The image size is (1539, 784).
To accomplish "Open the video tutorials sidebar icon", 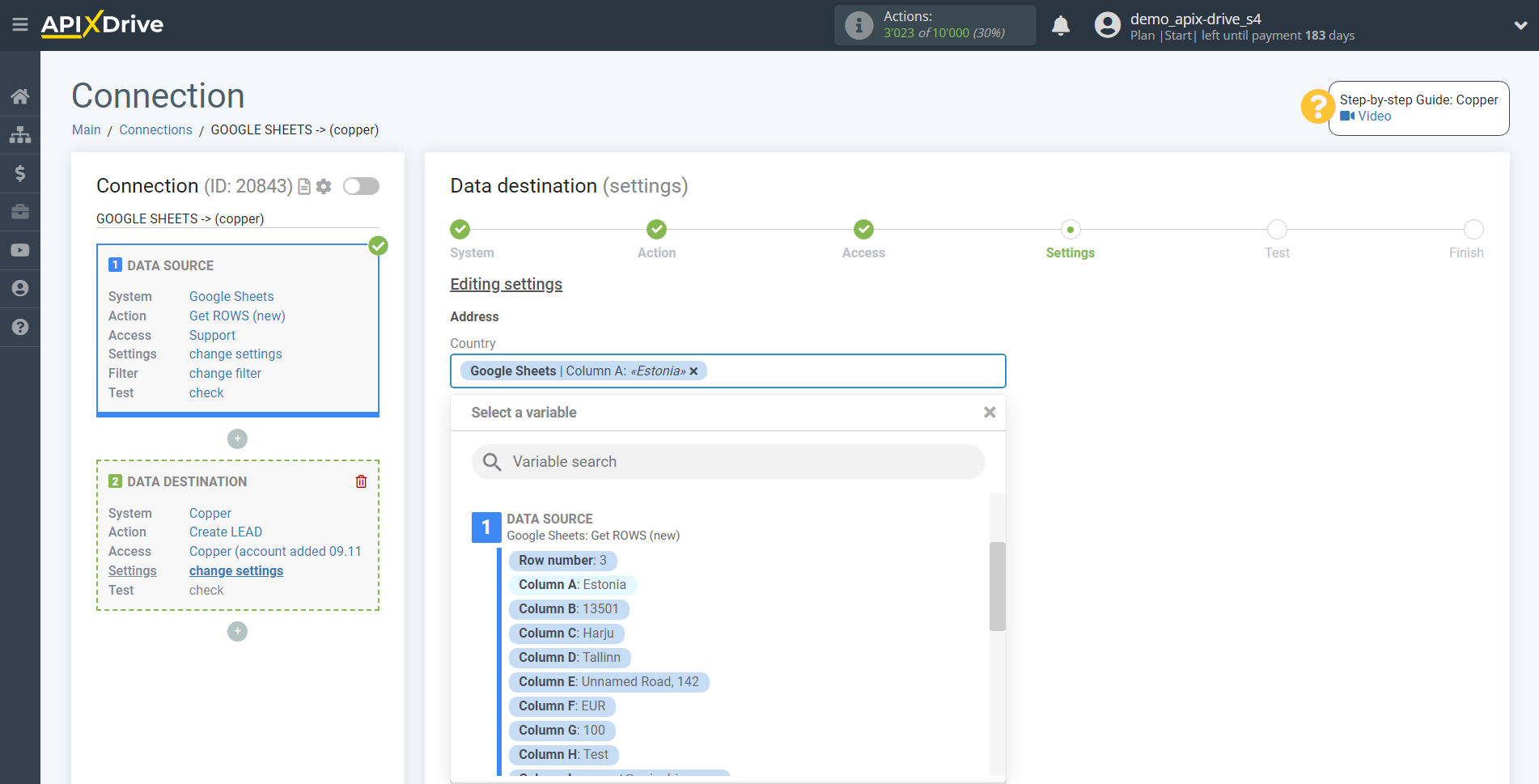I will pos(20,250).
